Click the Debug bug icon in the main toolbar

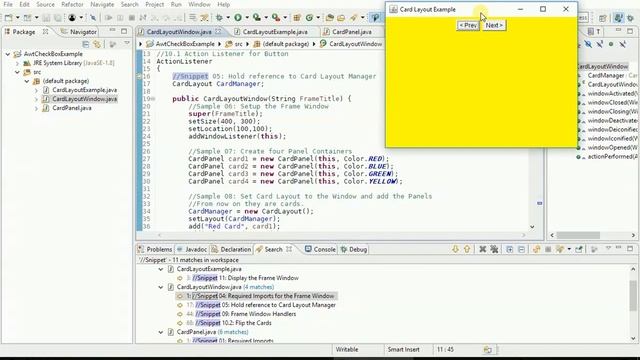pyautogui.click(x=220, y=18)
